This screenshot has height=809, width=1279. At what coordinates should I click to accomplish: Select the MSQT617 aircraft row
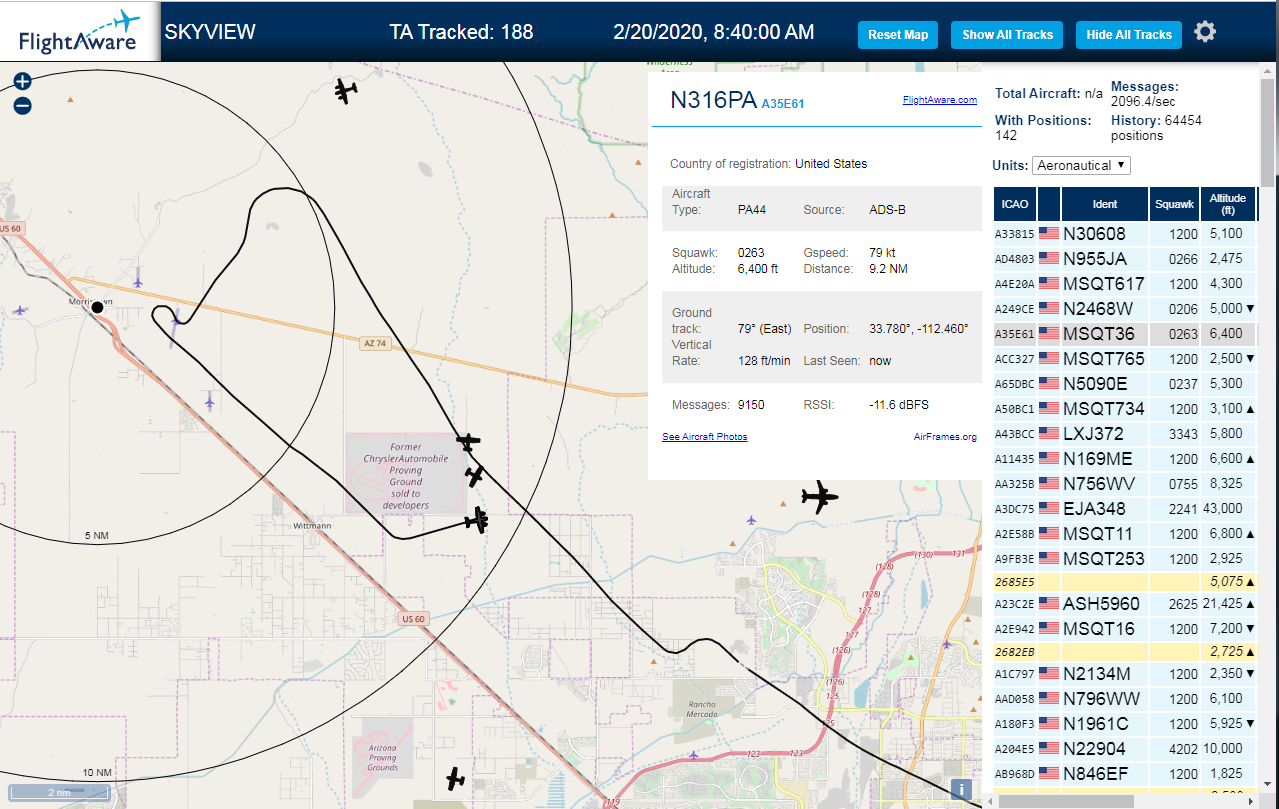[x=1125, y=284]
